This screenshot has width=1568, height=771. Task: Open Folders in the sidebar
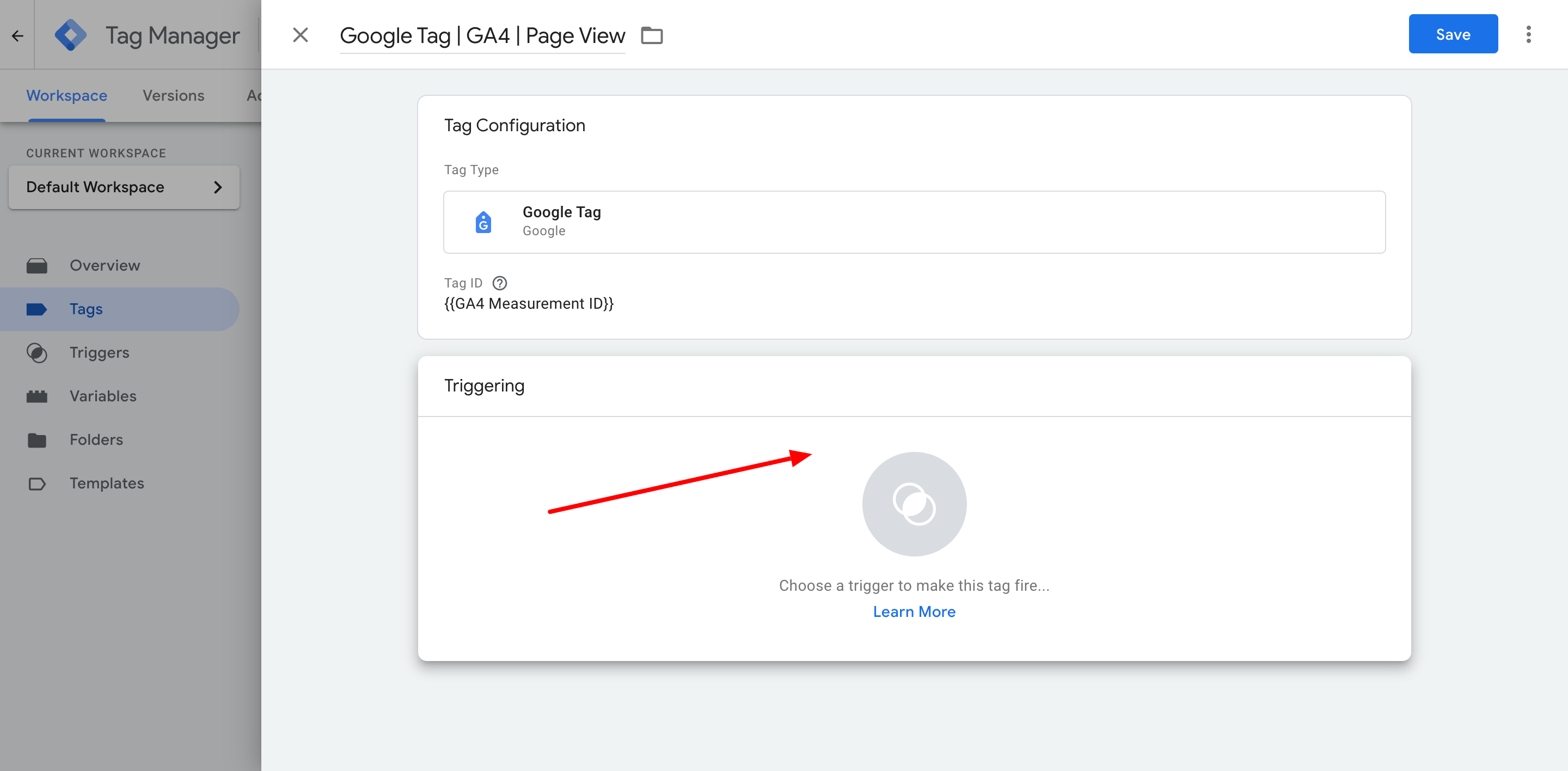click(120, 440)
